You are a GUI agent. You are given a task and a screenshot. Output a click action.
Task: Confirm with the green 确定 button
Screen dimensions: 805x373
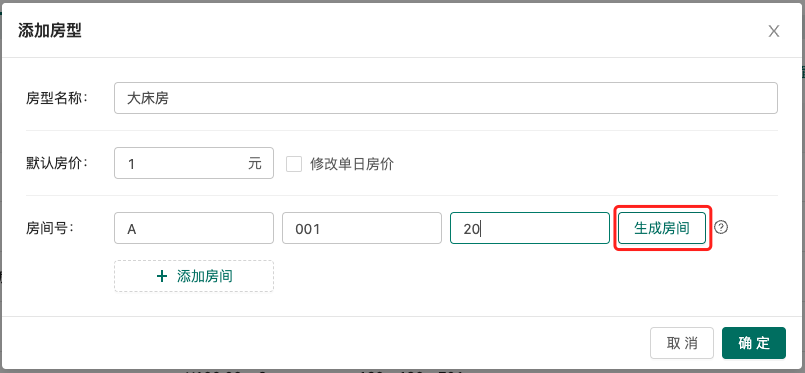pos(754,343)
